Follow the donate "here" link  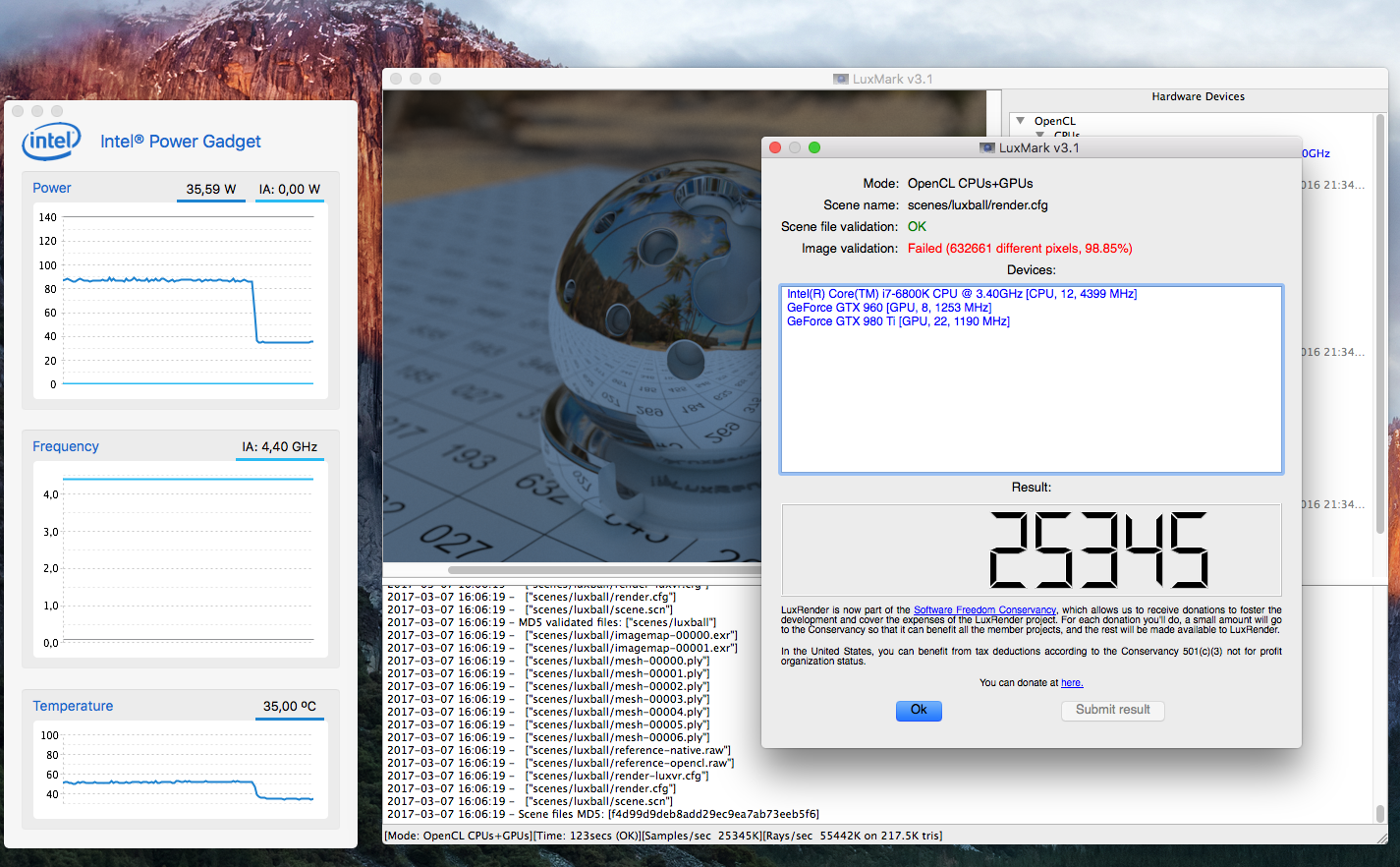[x=1072, y=683]
